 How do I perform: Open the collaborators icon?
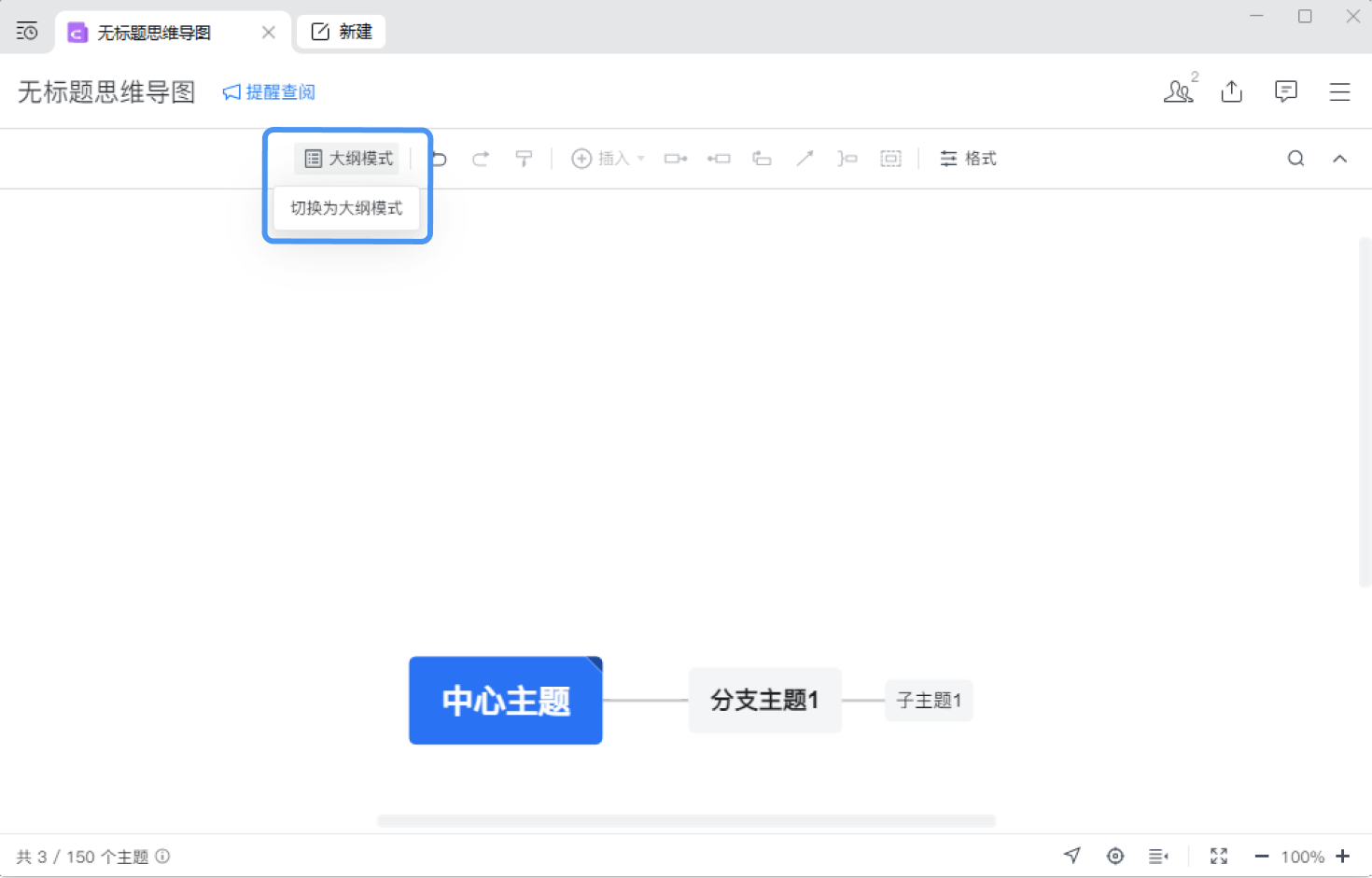click(x=1179, y=91)
